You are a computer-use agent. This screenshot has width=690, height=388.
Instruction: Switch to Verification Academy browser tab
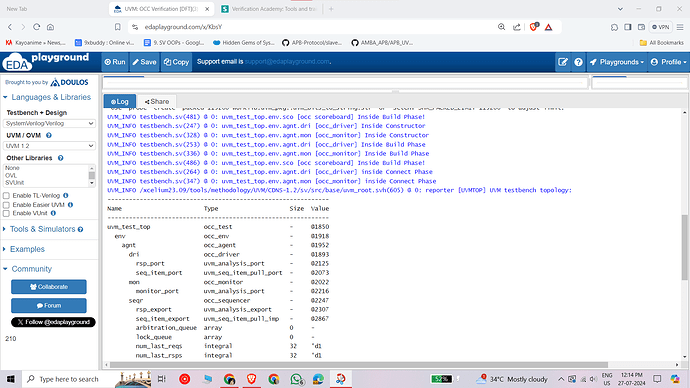coord(269,9)
